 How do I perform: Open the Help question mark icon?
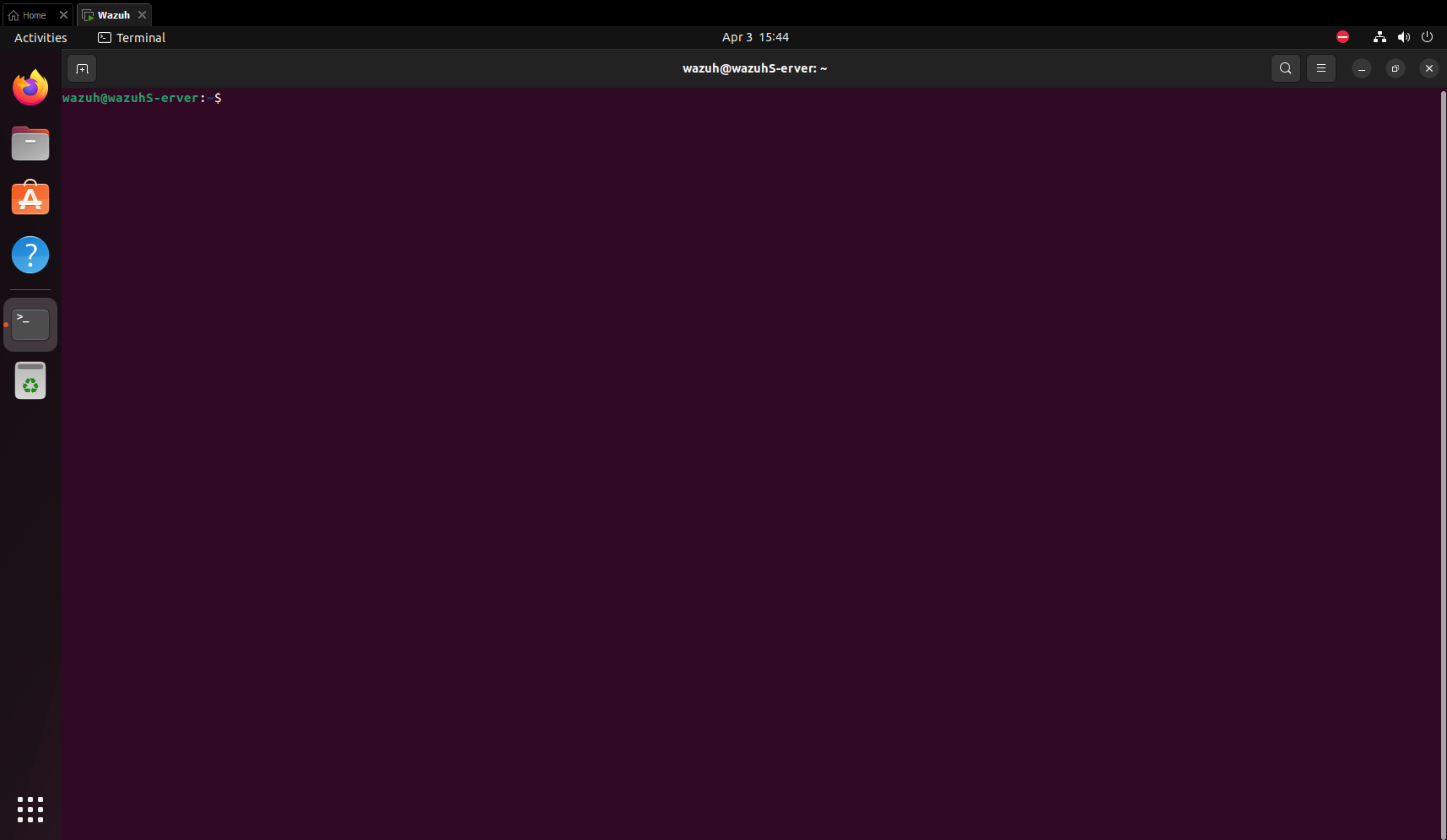[30, 255]
